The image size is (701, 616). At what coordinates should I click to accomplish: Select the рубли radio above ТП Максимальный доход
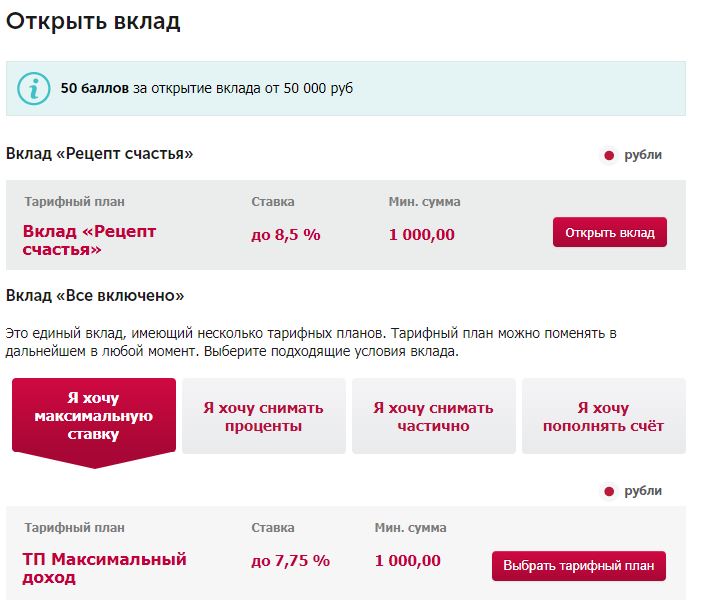click(608, 492)
